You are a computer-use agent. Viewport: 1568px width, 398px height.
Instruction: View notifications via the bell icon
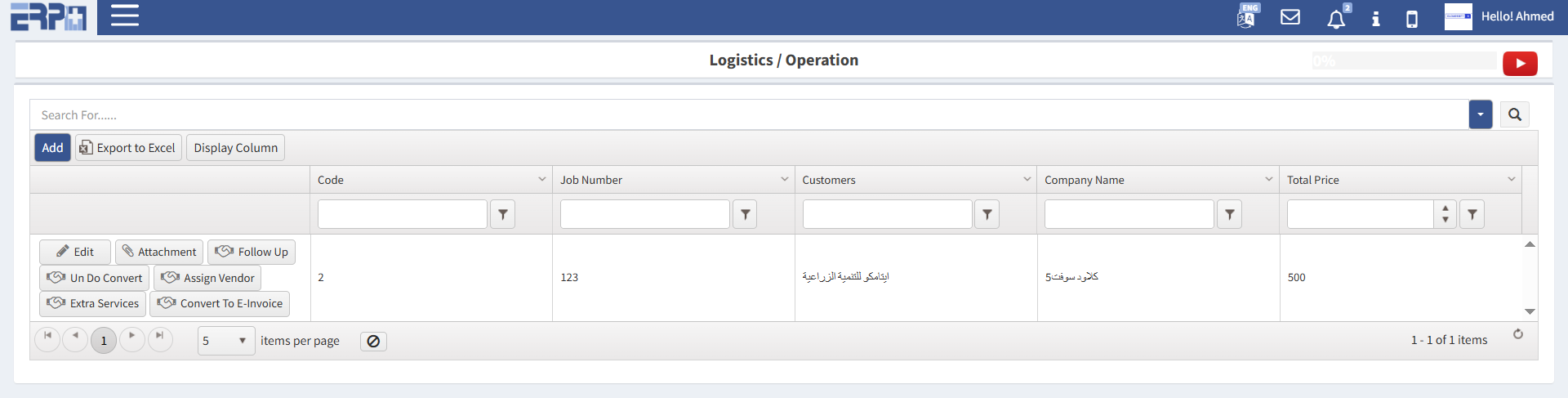1336,19
